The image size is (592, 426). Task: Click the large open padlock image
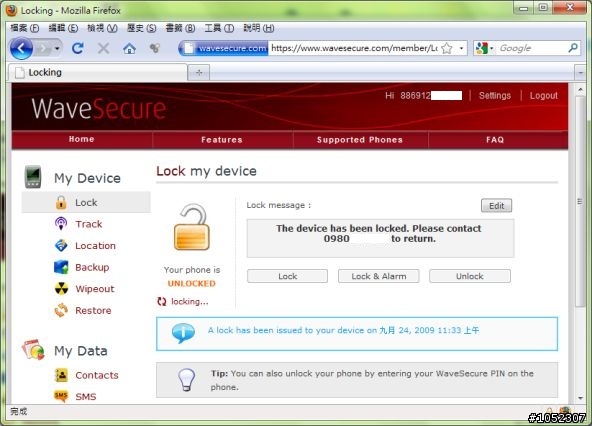[x=192, y=227]
